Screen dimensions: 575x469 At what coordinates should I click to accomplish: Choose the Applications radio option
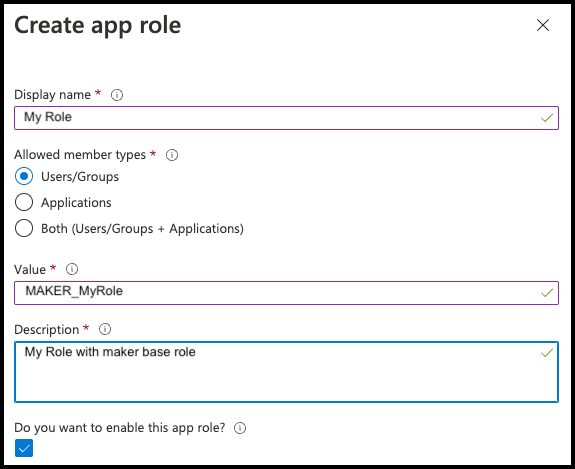pyautogui.click(x=24, y=202)
